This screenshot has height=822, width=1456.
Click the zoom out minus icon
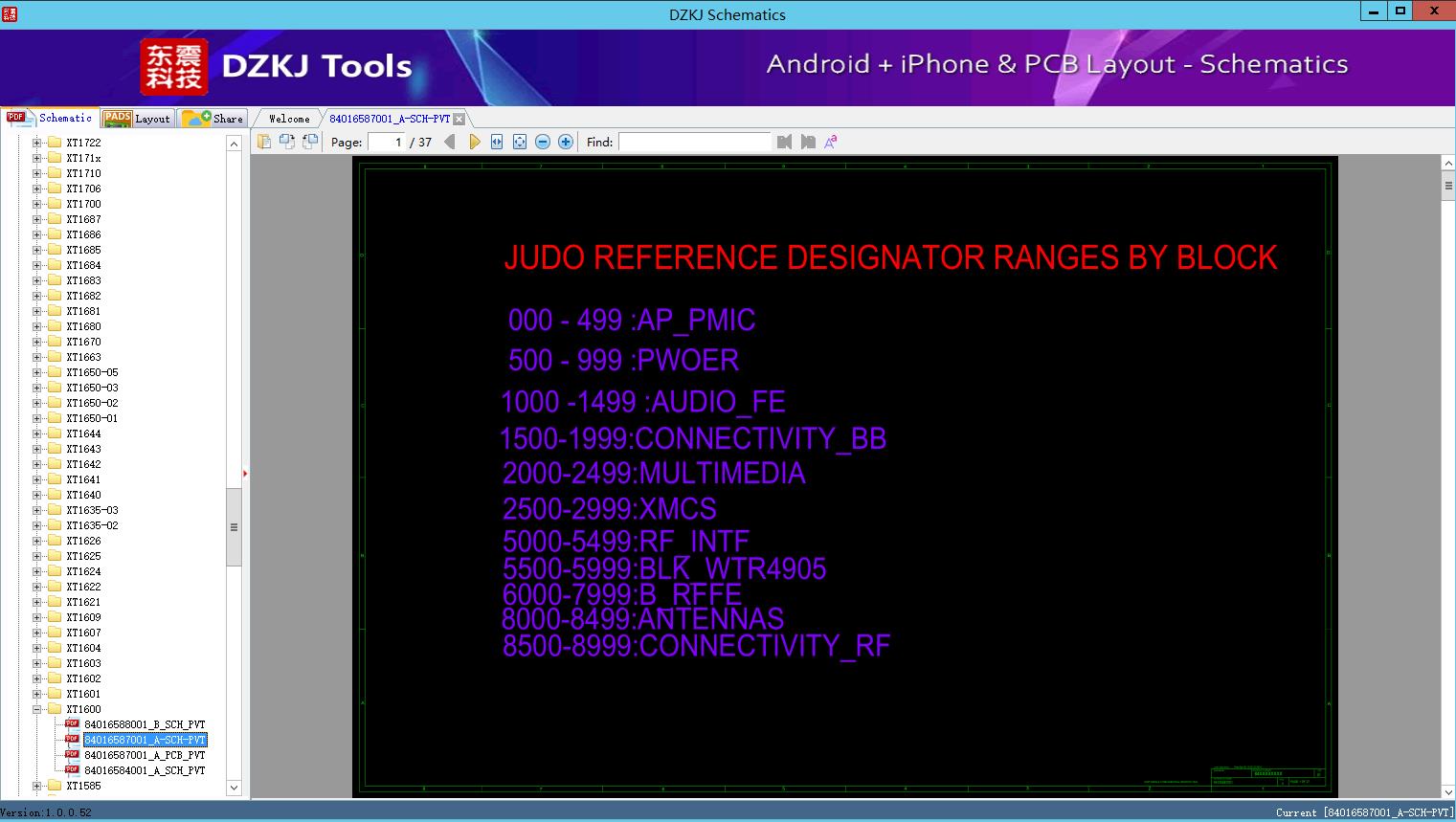click(x=543, y=142)
